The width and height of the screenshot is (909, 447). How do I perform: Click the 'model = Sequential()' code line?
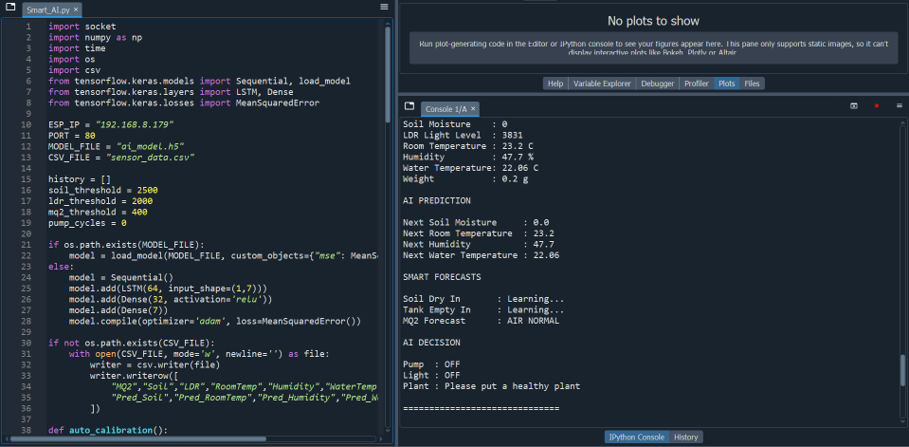click(x=121, y=278)
